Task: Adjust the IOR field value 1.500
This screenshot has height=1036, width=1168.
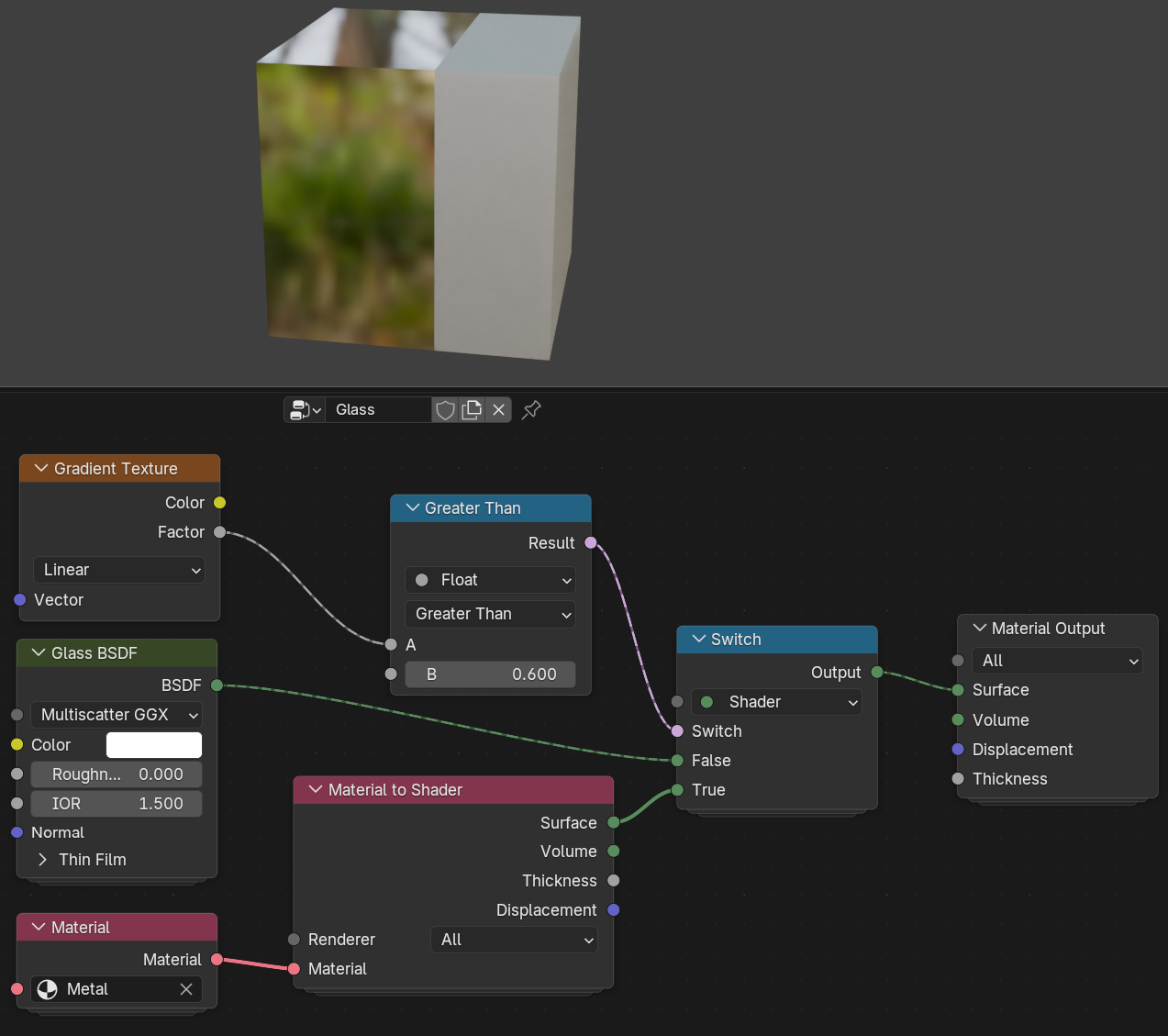Action: pos(117,804)
